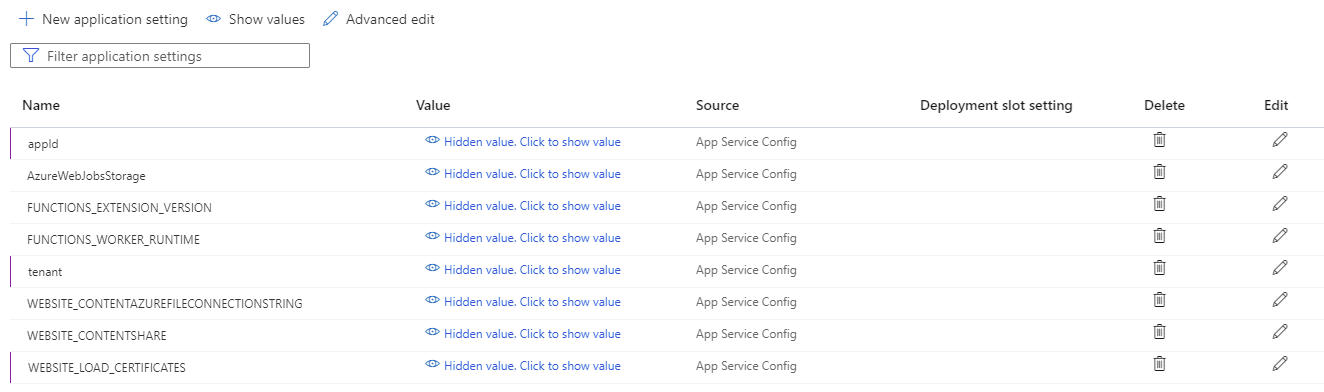Screen dimensions: 1324x392
Task: Select the WEBSITE_CONTENTAZUREFILECONNECTIONSTRING name
Action: (165, 304)
